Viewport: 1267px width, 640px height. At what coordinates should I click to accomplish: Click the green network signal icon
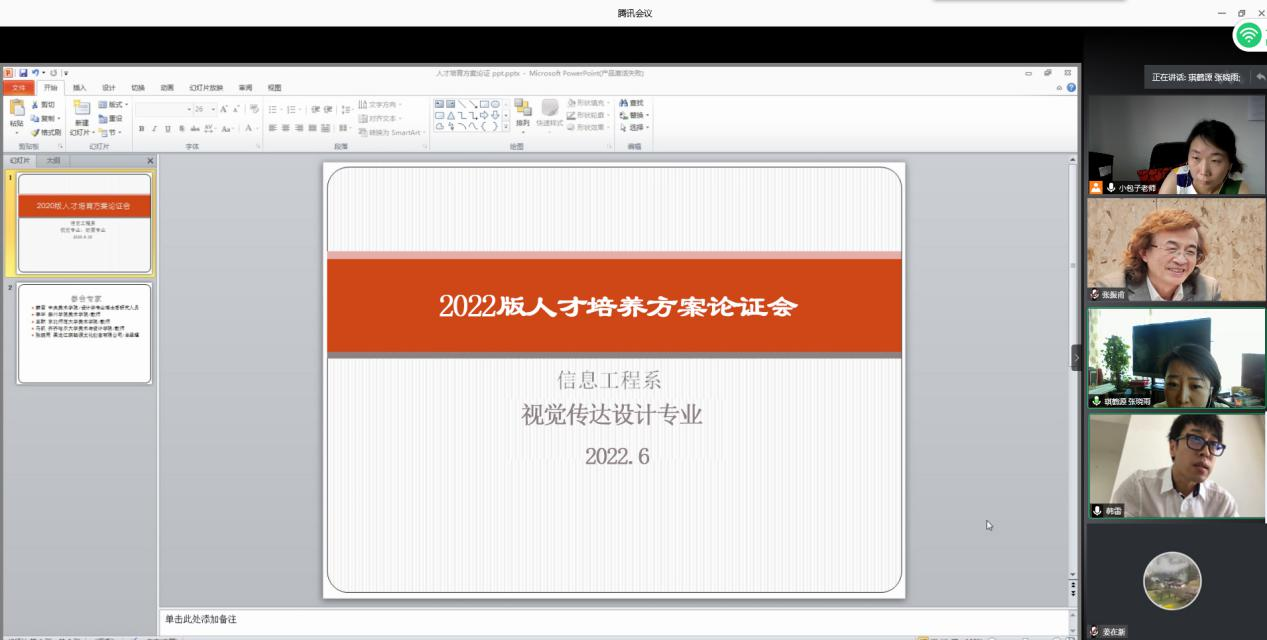[x=1248, y=36]
